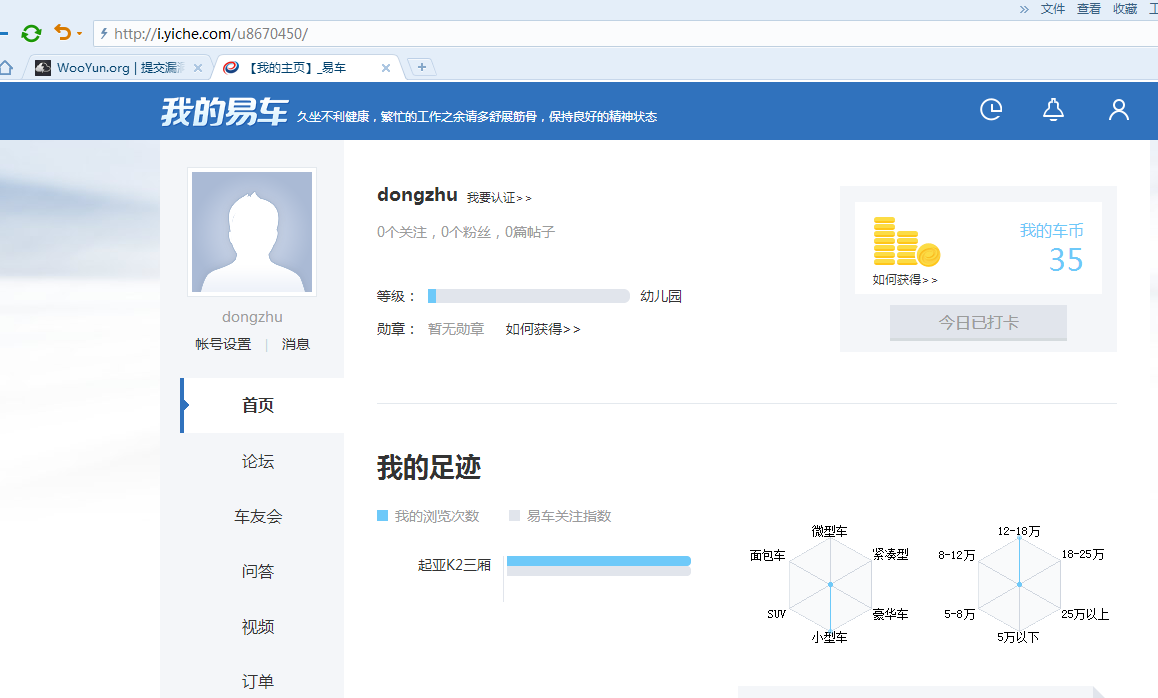Screen dimensions: 1158x698
Task: Click the 等级 level progress bar
Action: pyautogui.click(x=529, y=296)
